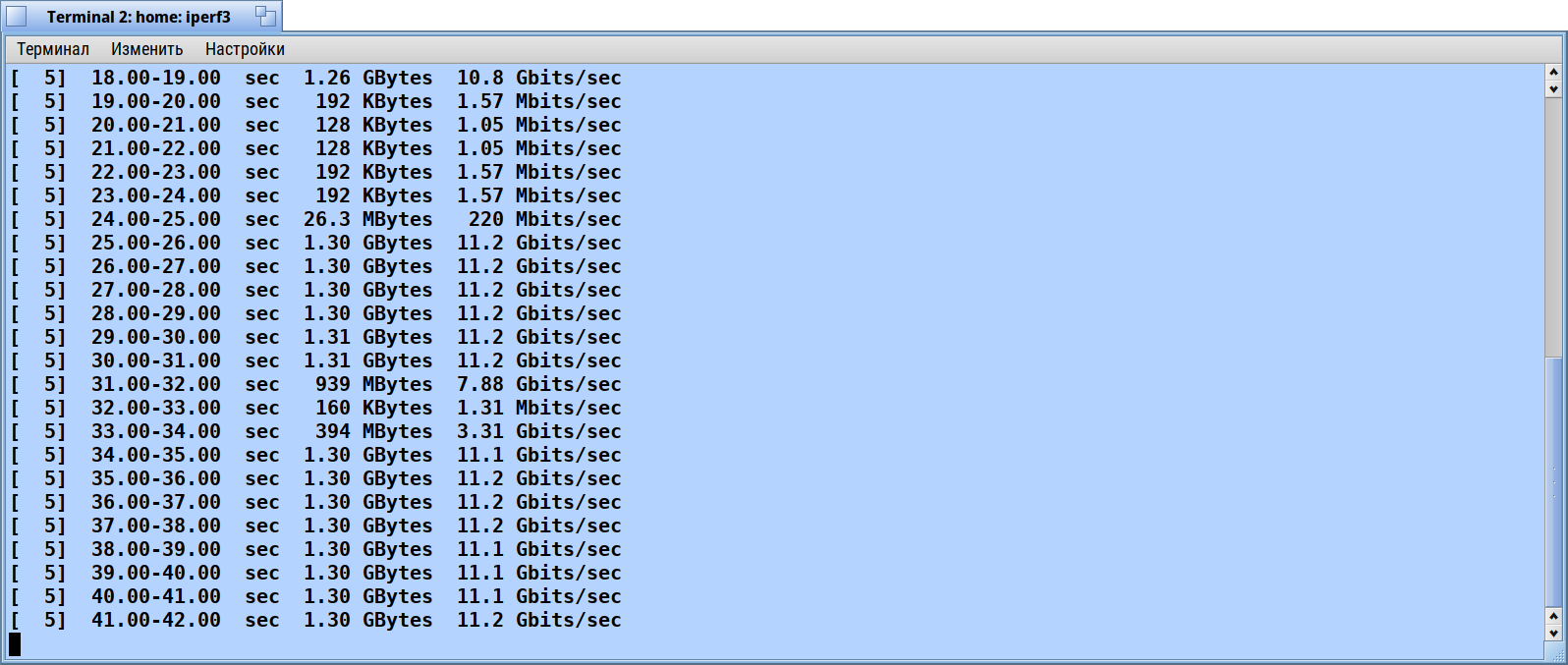The width and height of the screenshot is (1568, 665).
Task: Click the bottom scrollbar up arrow above the last arrow
Action: point(1553,617)
